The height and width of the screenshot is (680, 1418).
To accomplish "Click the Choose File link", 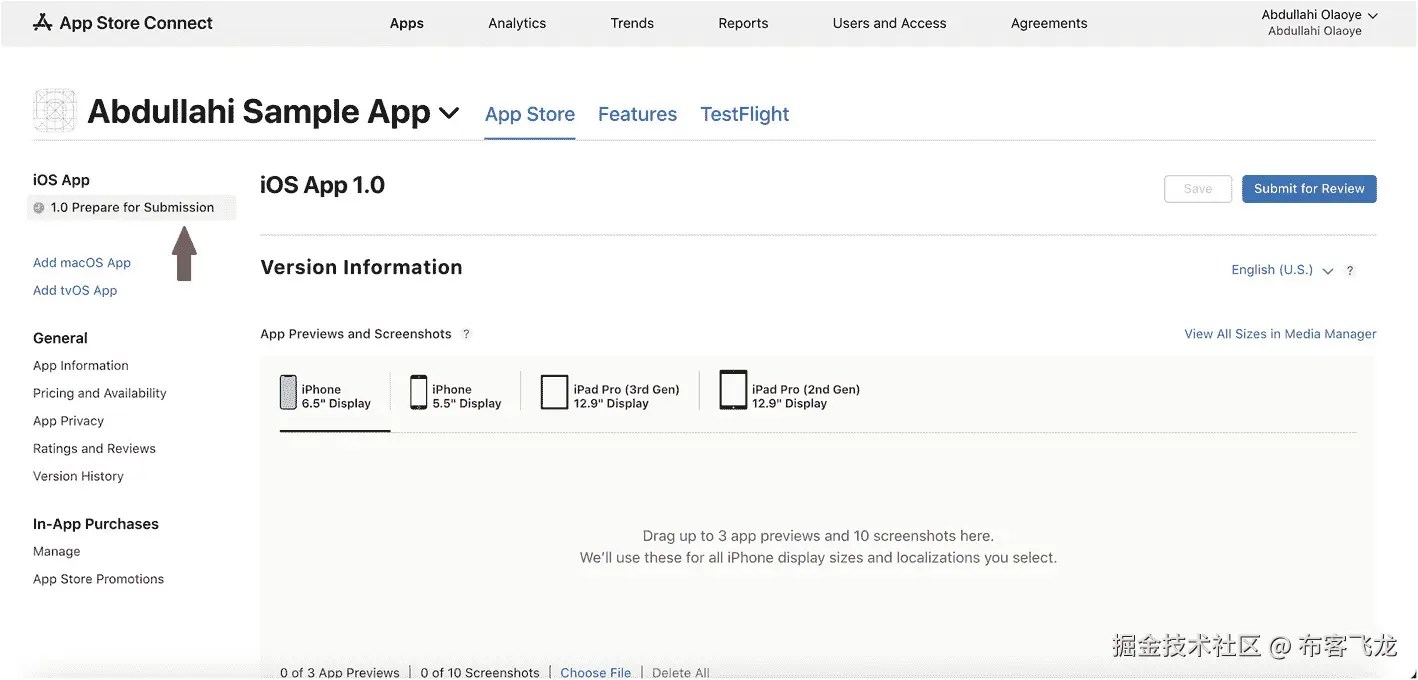I will coord(596,672).
